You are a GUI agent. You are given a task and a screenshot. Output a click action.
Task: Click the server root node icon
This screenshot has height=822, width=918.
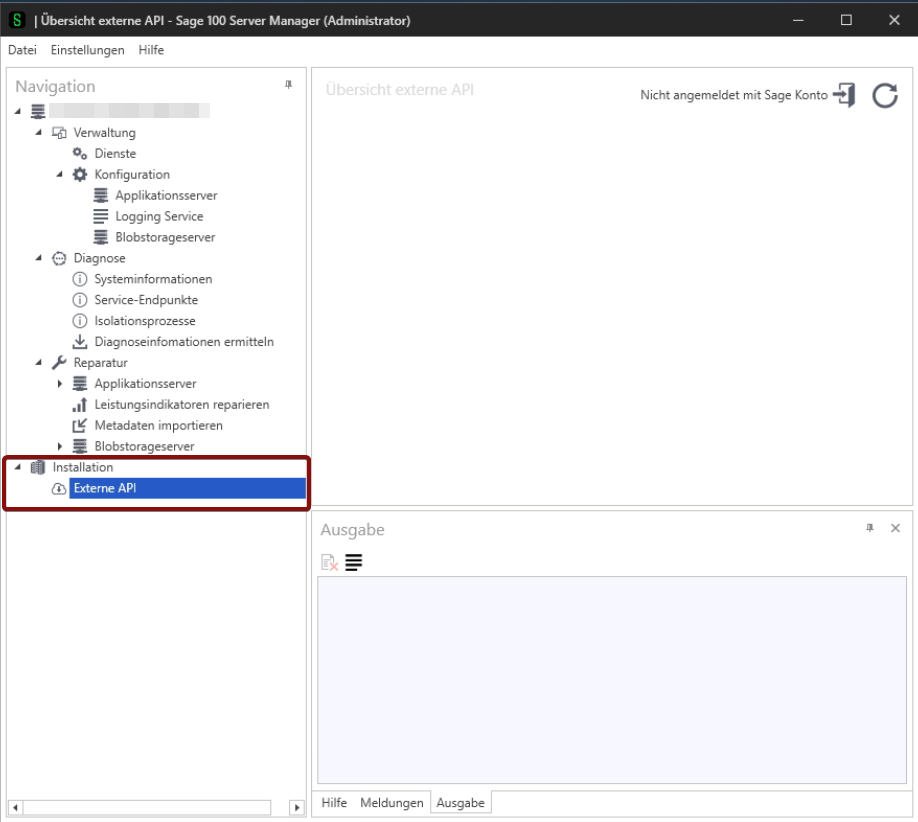(38, 111)
